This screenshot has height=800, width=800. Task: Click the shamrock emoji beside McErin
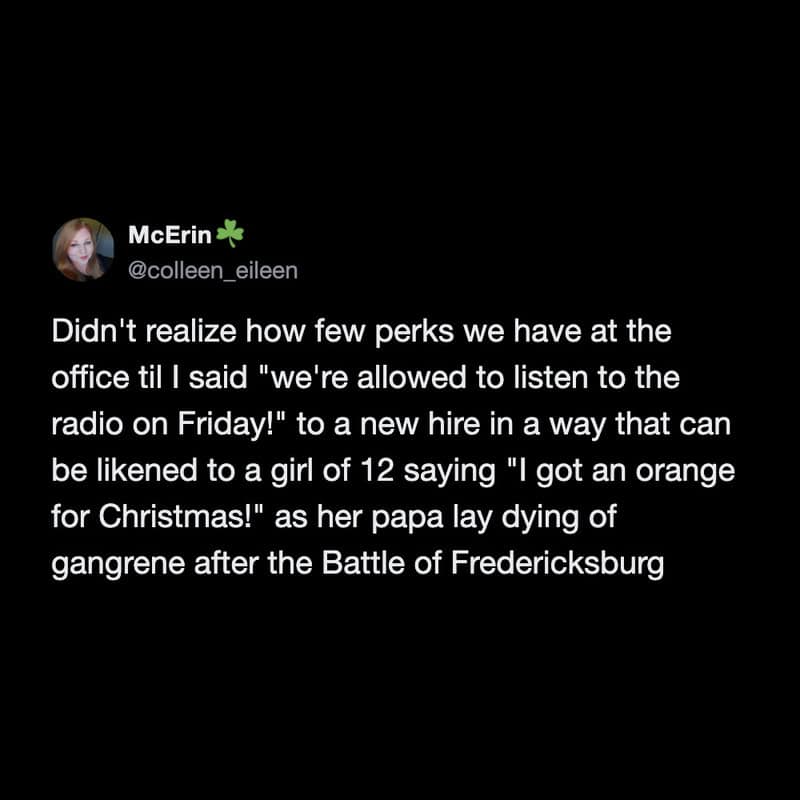pos(230,235)
